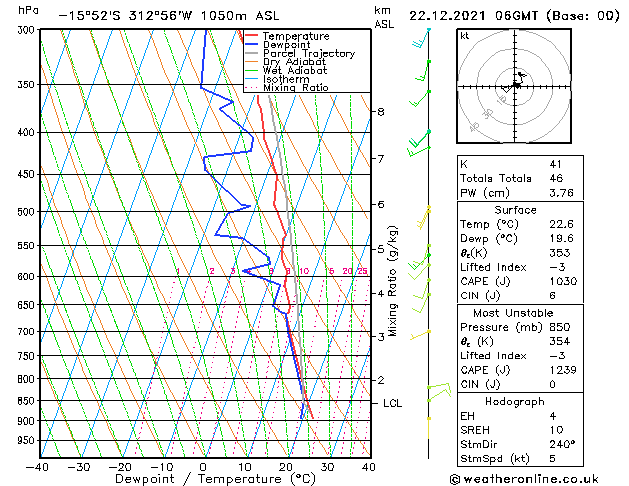Click the gray Parcel Trajectory legend swatch
The height and width of the screenshot is (486, 629).
click(x=252, y=53)
